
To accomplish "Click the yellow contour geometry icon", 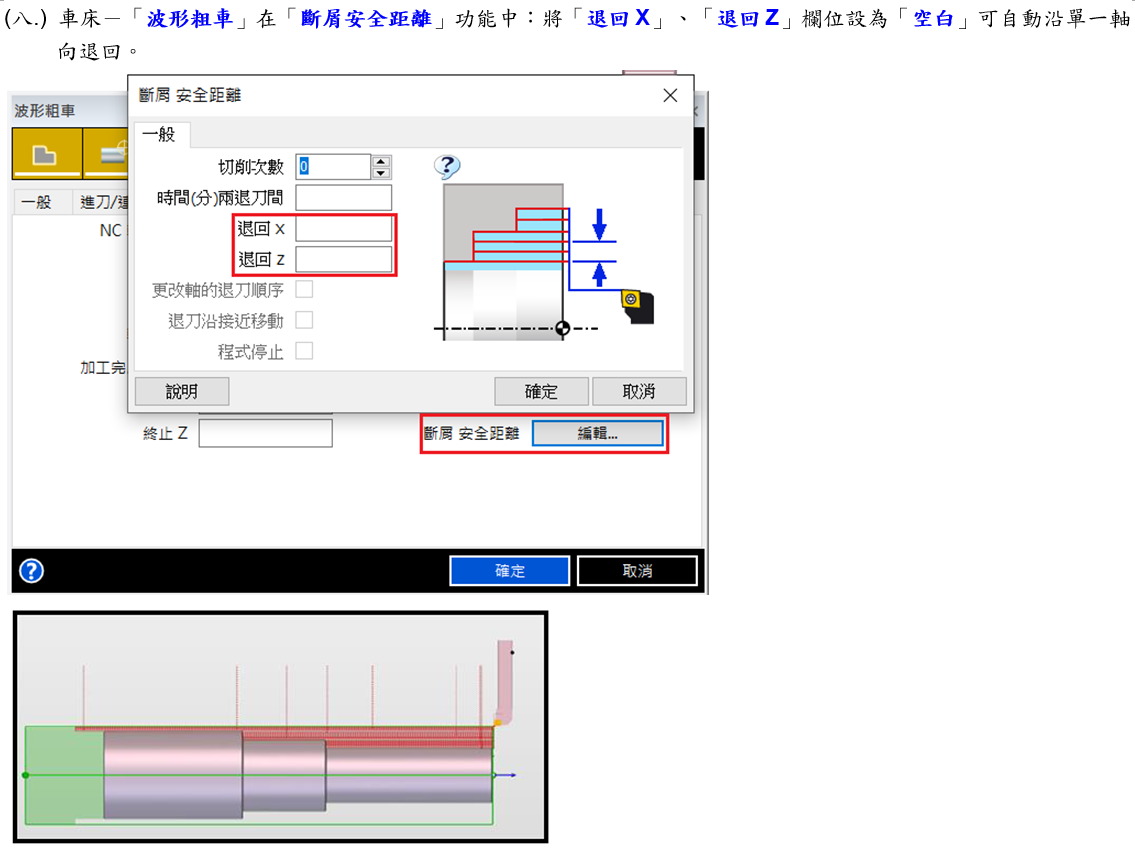I will pyautogui.click(x=45, y=155).
